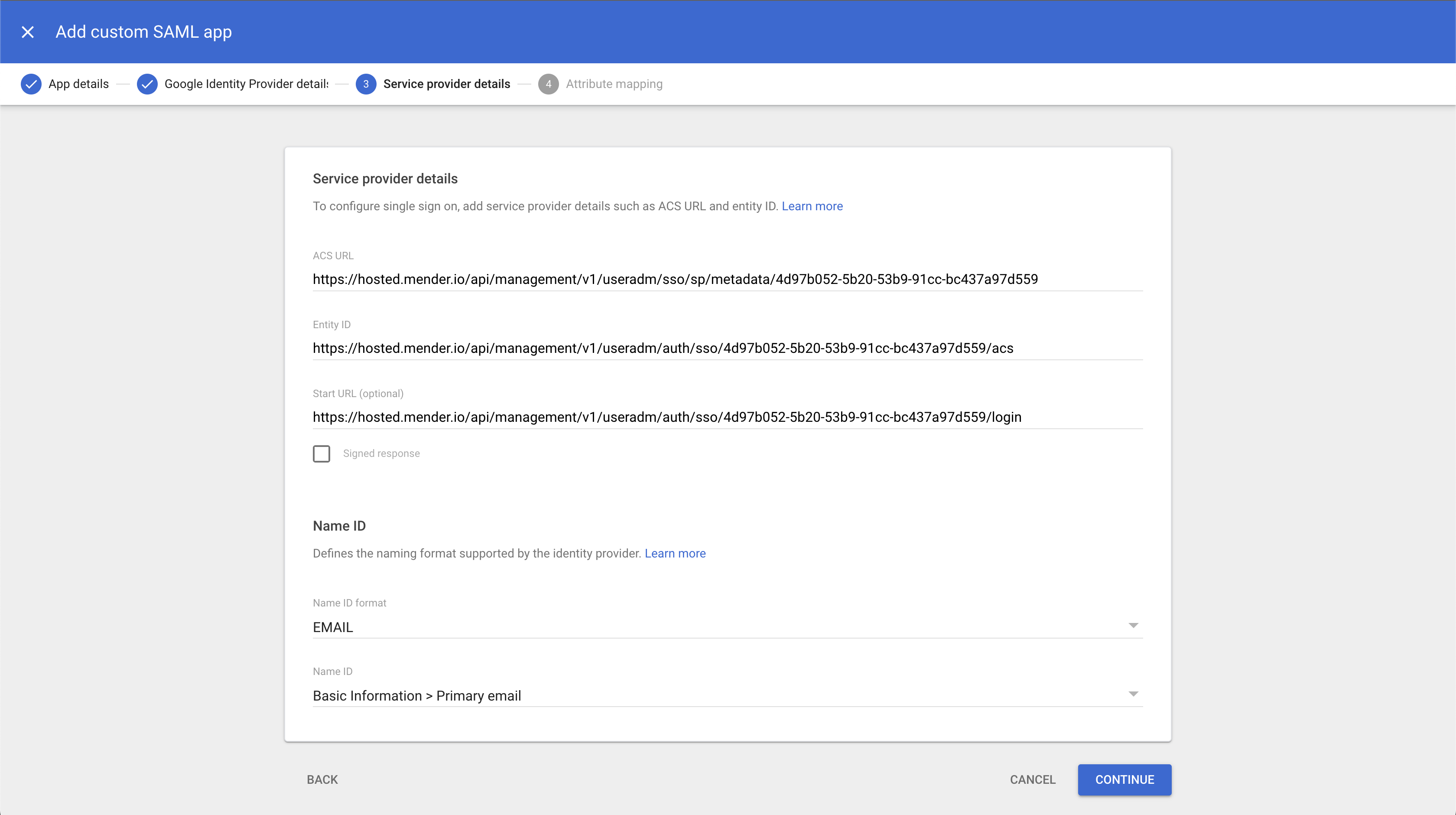Click the Google Identity Provider checkmark icon

[x=147, y=84]
